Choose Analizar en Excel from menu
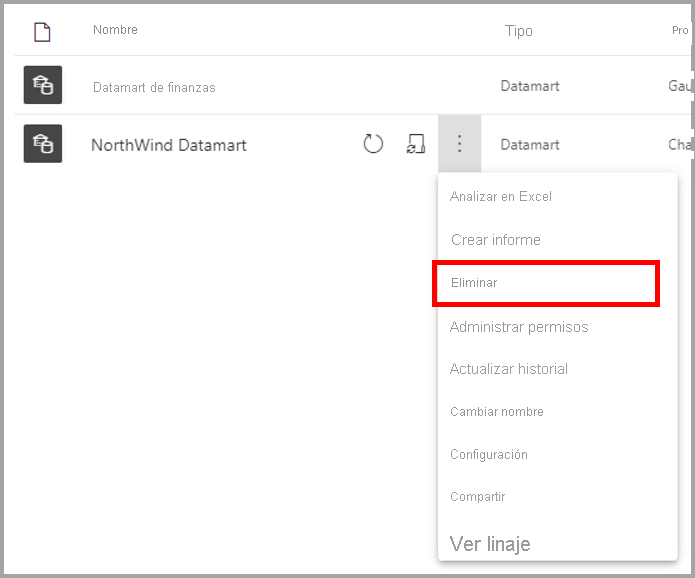The width and height of the screenshot is (695, 578). (x=500, y=196)
